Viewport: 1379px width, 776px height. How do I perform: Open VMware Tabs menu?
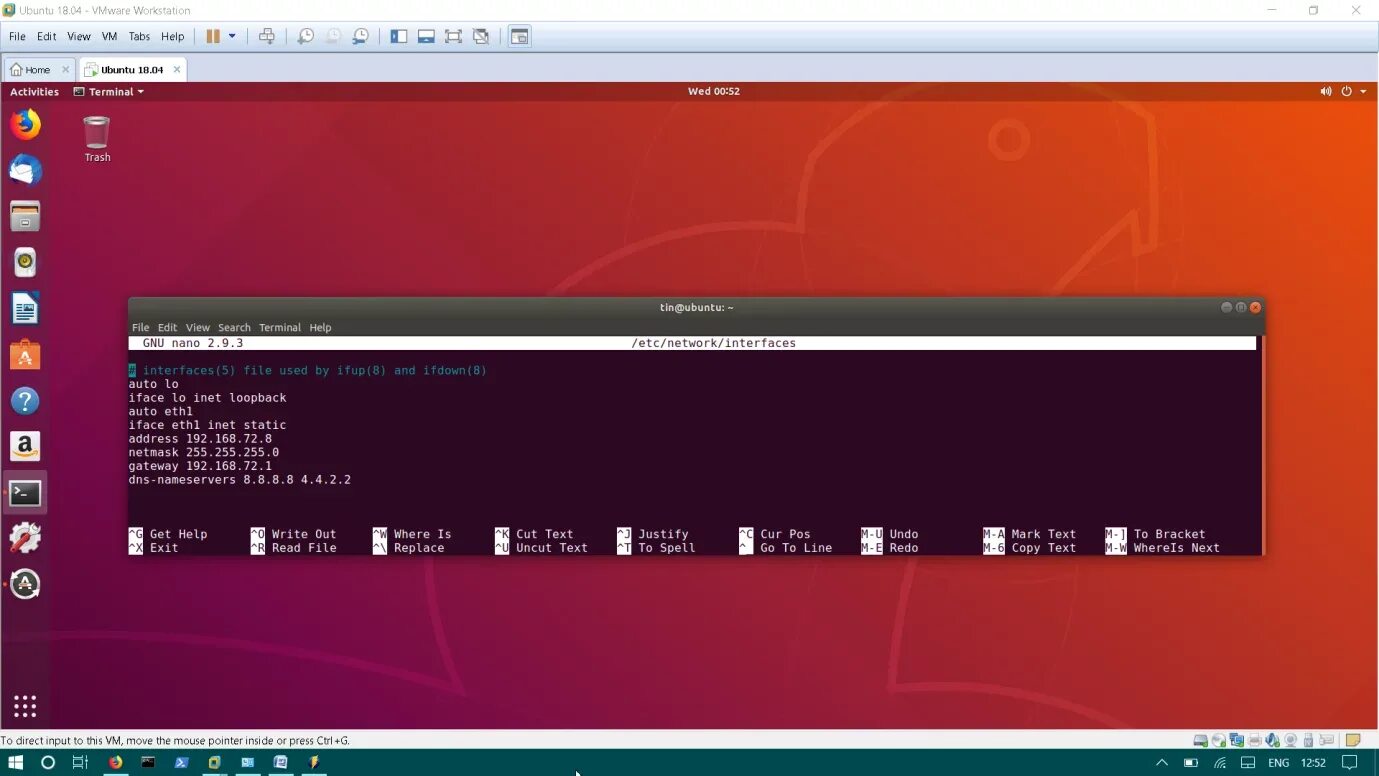(139, 36)
